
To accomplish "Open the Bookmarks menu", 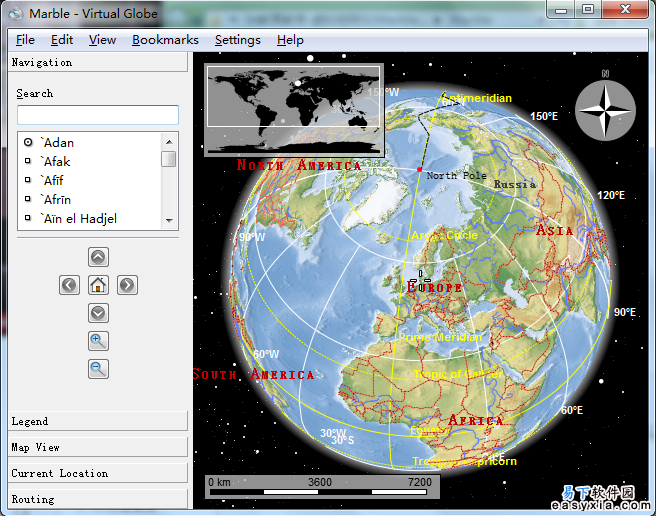I will tap(165, 40).
